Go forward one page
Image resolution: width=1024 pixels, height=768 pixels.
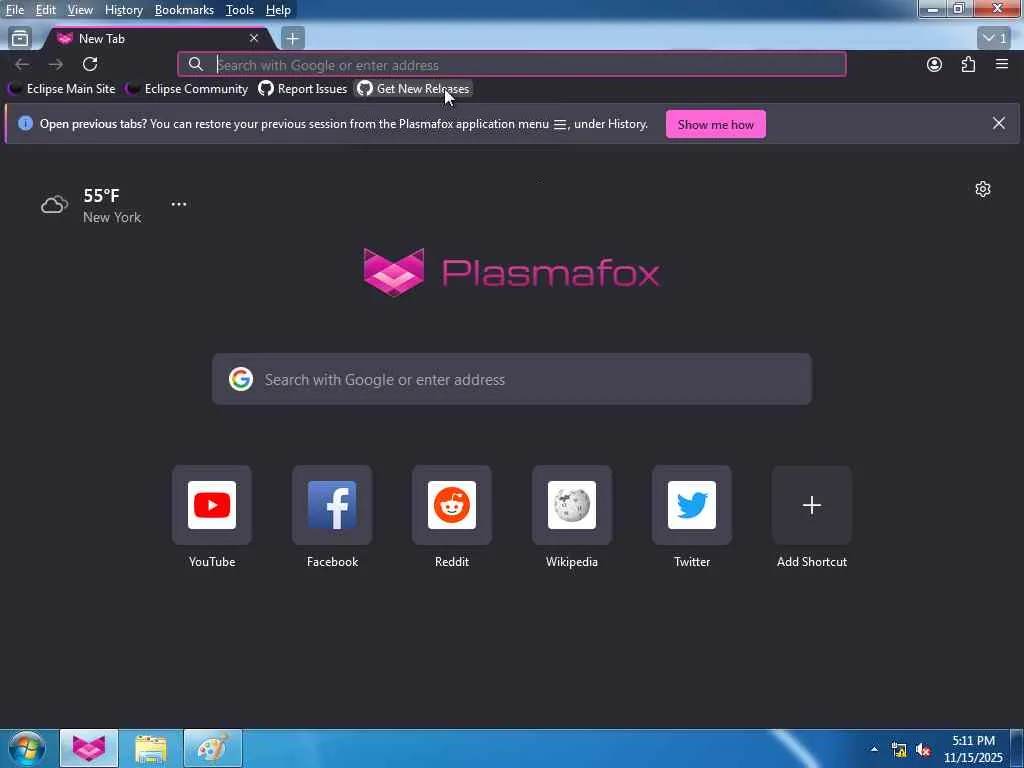tap(56, 64)
